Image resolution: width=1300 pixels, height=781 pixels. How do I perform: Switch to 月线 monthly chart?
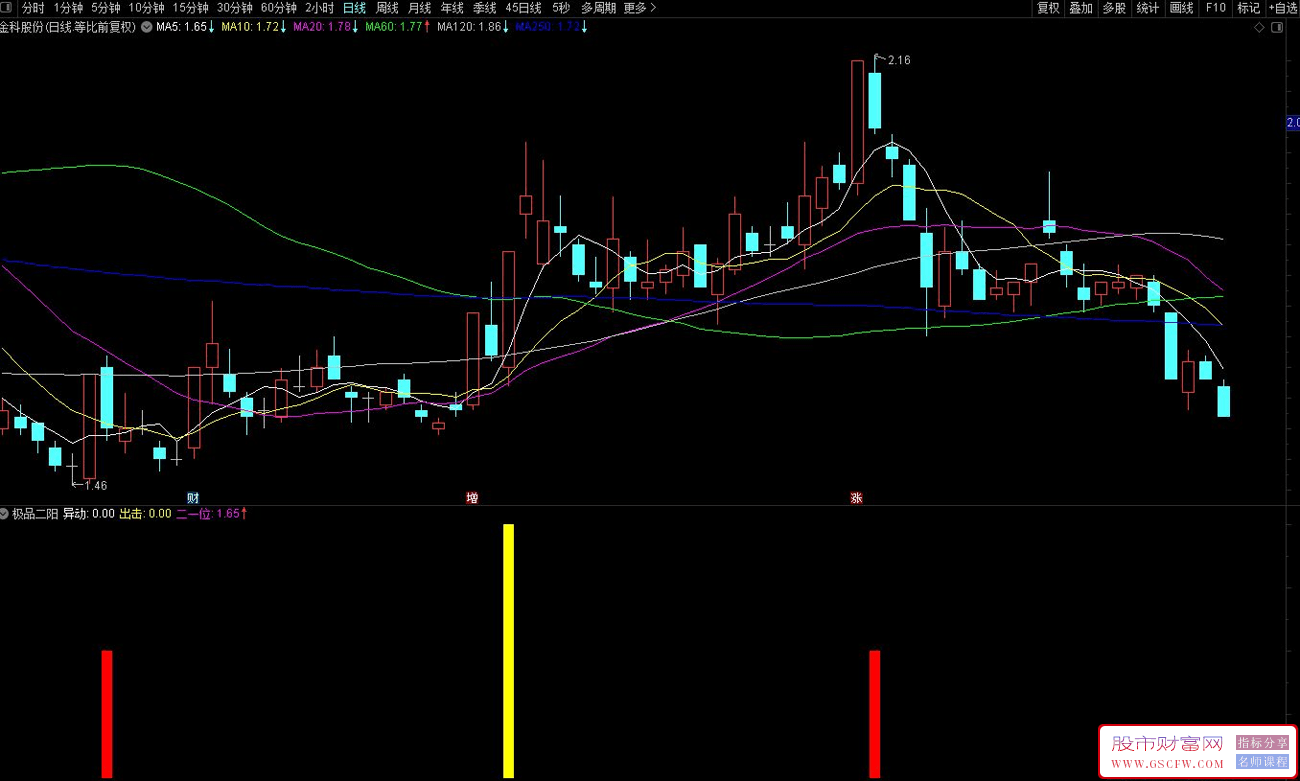click(x=419, y=8)
